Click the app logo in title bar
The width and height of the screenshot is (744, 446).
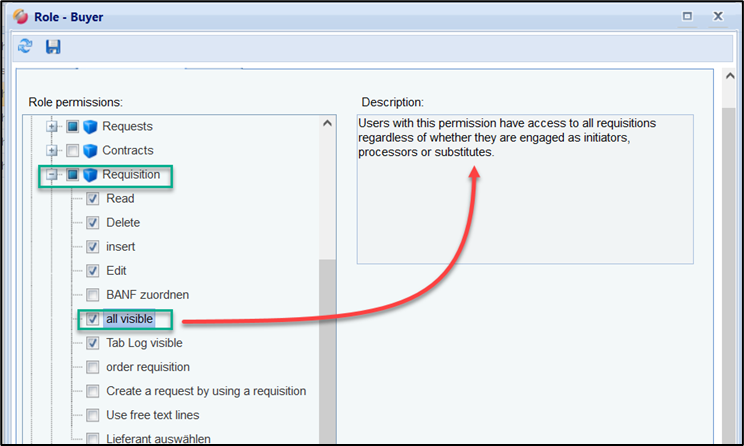[x=18, y=16]
